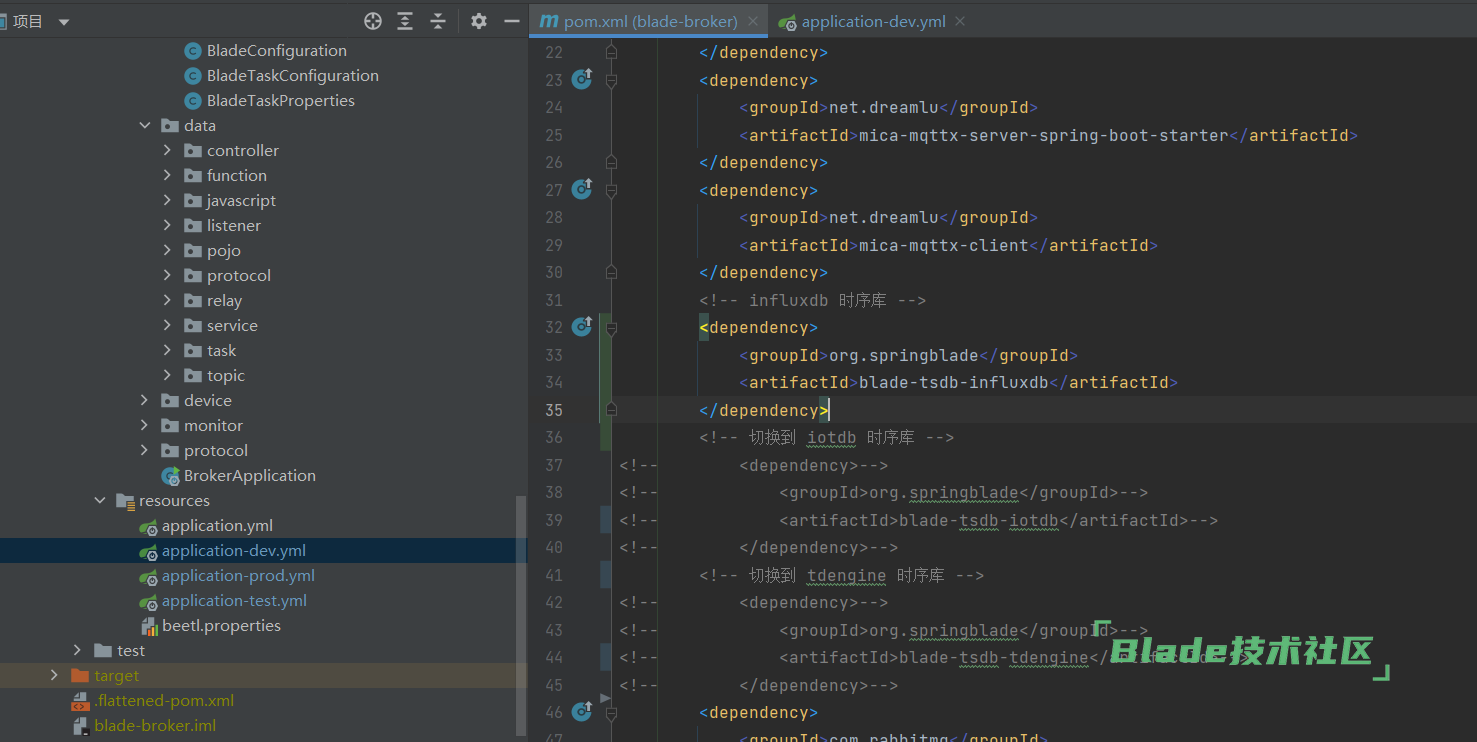1477x742 pixels.
Task: Select application-test.yml file
Action: (234, 601)
